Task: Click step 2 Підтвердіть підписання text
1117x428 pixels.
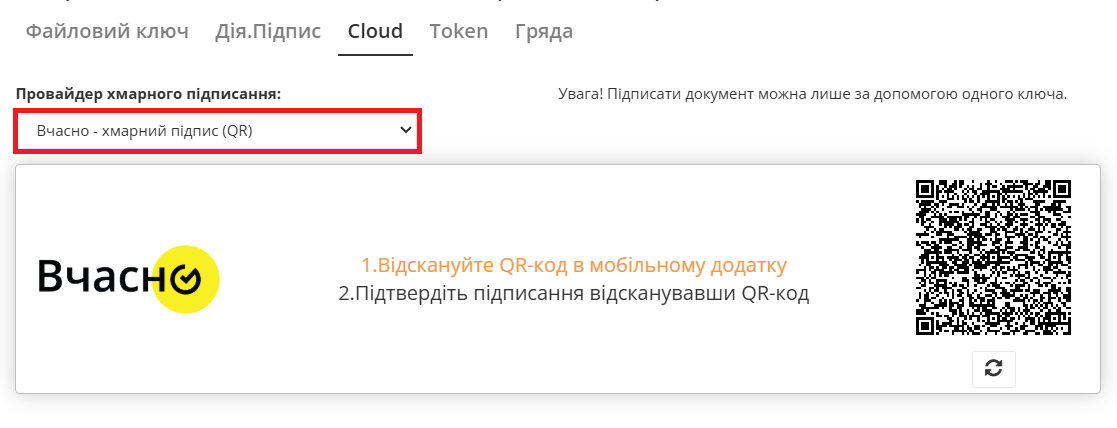Action: [573, 294]
